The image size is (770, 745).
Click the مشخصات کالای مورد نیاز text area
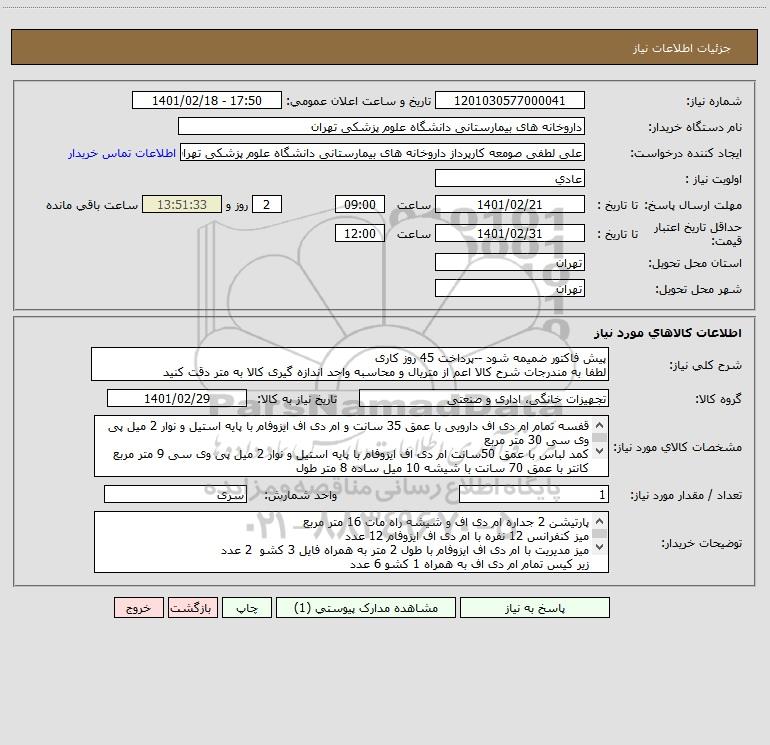pyautogui.click(x=351, y=446)
